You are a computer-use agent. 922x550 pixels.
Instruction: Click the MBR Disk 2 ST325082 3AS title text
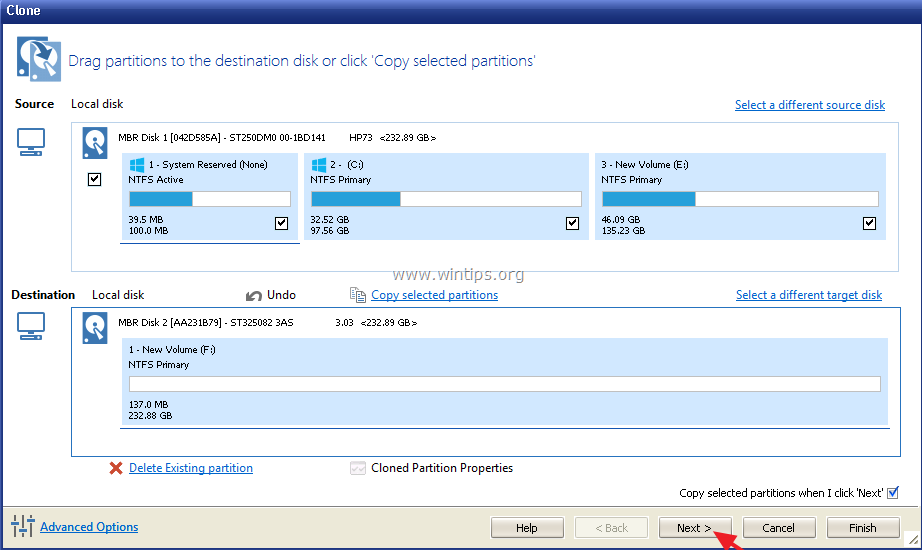pos(205,322)
